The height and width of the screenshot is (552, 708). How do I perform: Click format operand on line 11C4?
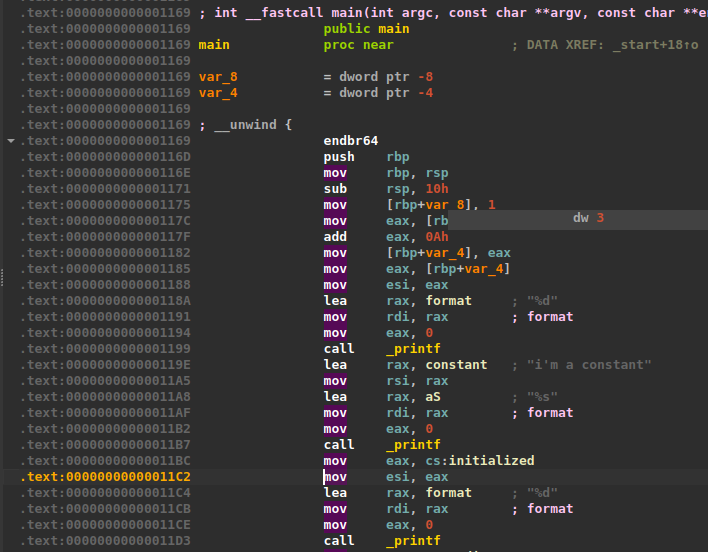pyautogui.click(x=448, y=493)
